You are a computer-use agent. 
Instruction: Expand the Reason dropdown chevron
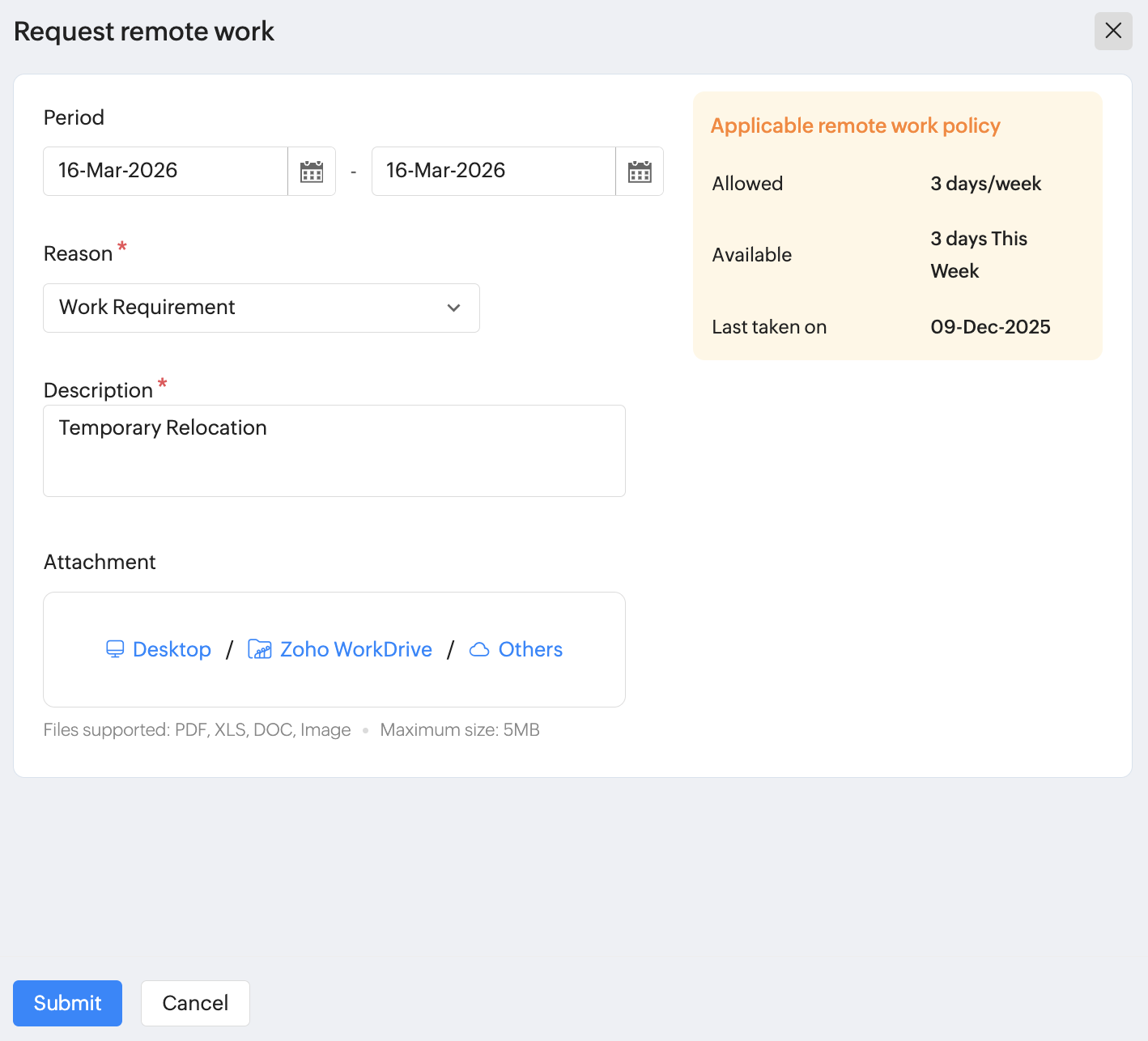point(453,308)
